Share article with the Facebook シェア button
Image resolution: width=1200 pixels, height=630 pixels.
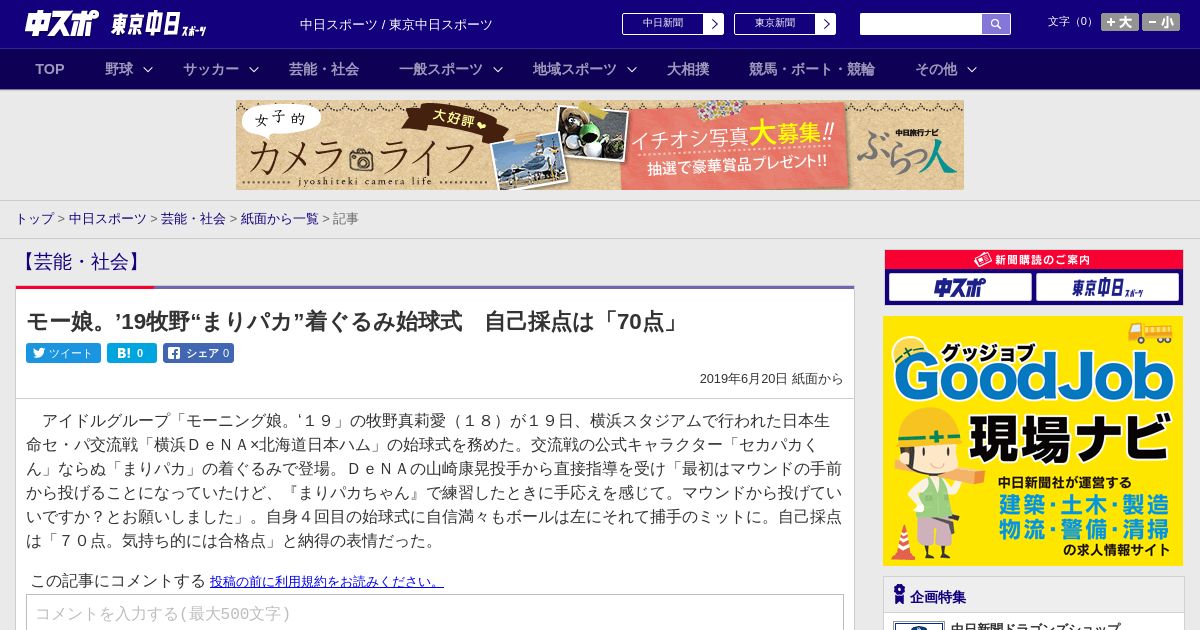(198, 353)
